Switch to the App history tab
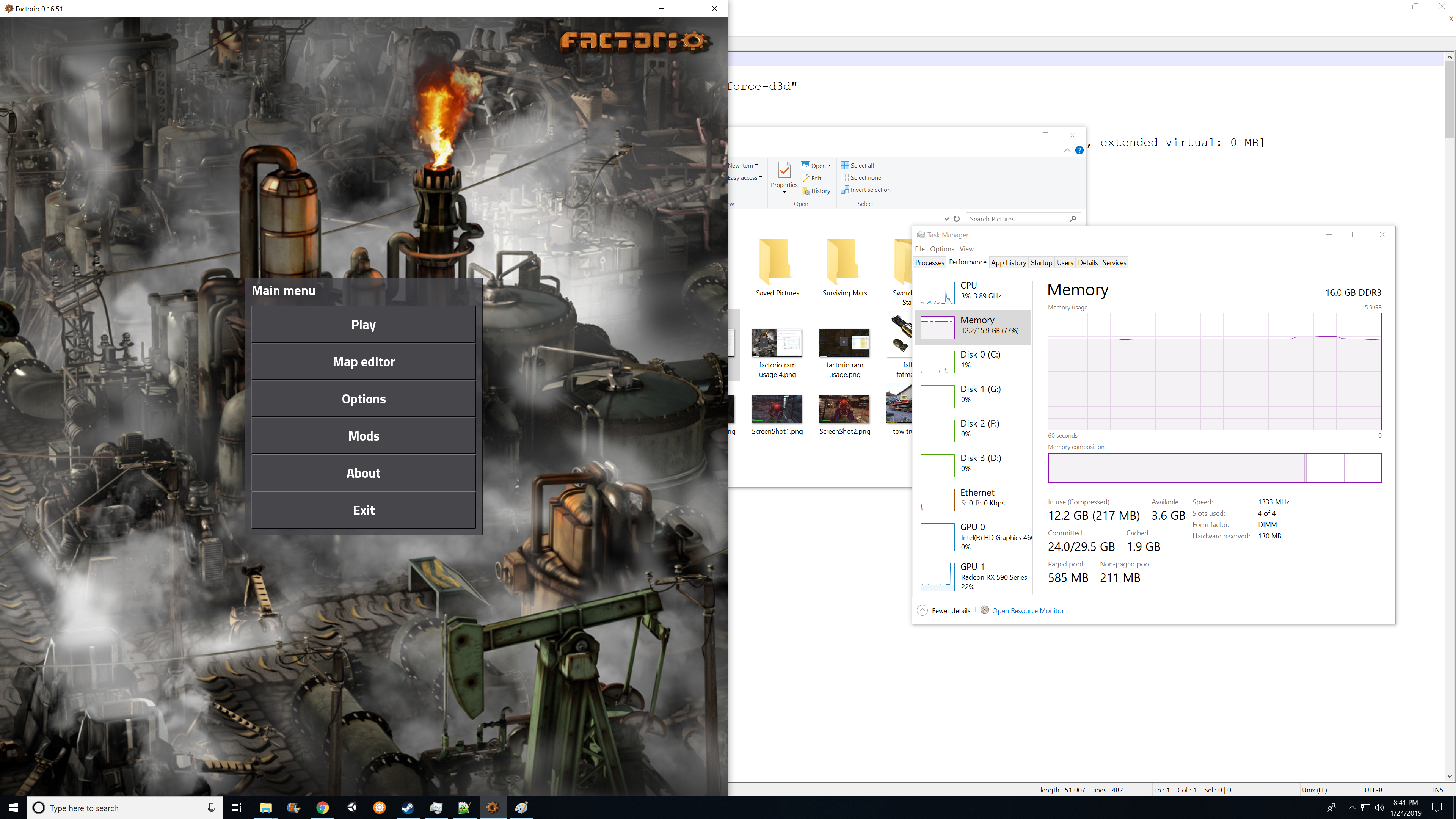 [x=1008, y=263]
